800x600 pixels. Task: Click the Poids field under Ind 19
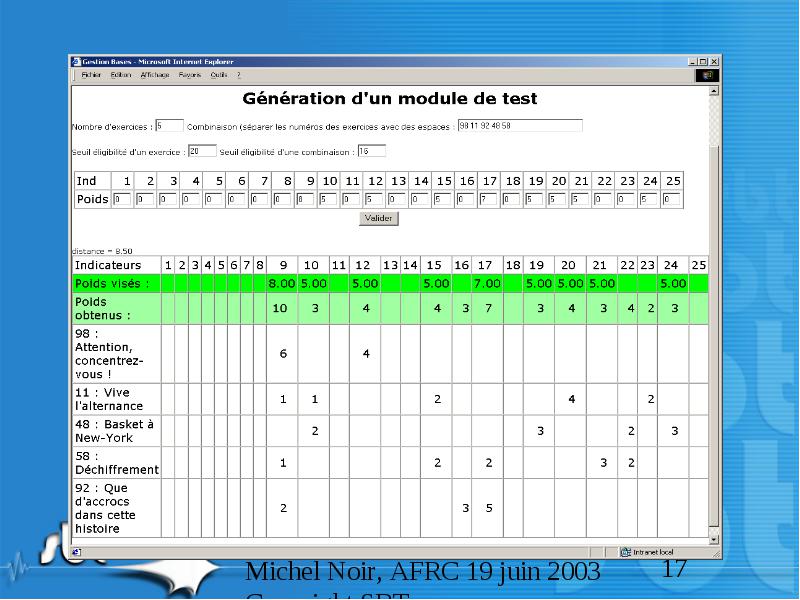[x=534, y=199]
